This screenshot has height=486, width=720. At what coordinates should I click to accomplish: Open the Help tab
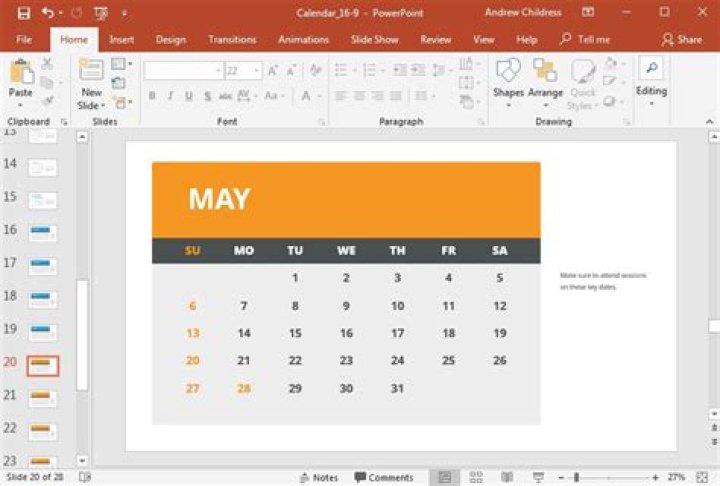pyautogui.click(x=526, y=40)
